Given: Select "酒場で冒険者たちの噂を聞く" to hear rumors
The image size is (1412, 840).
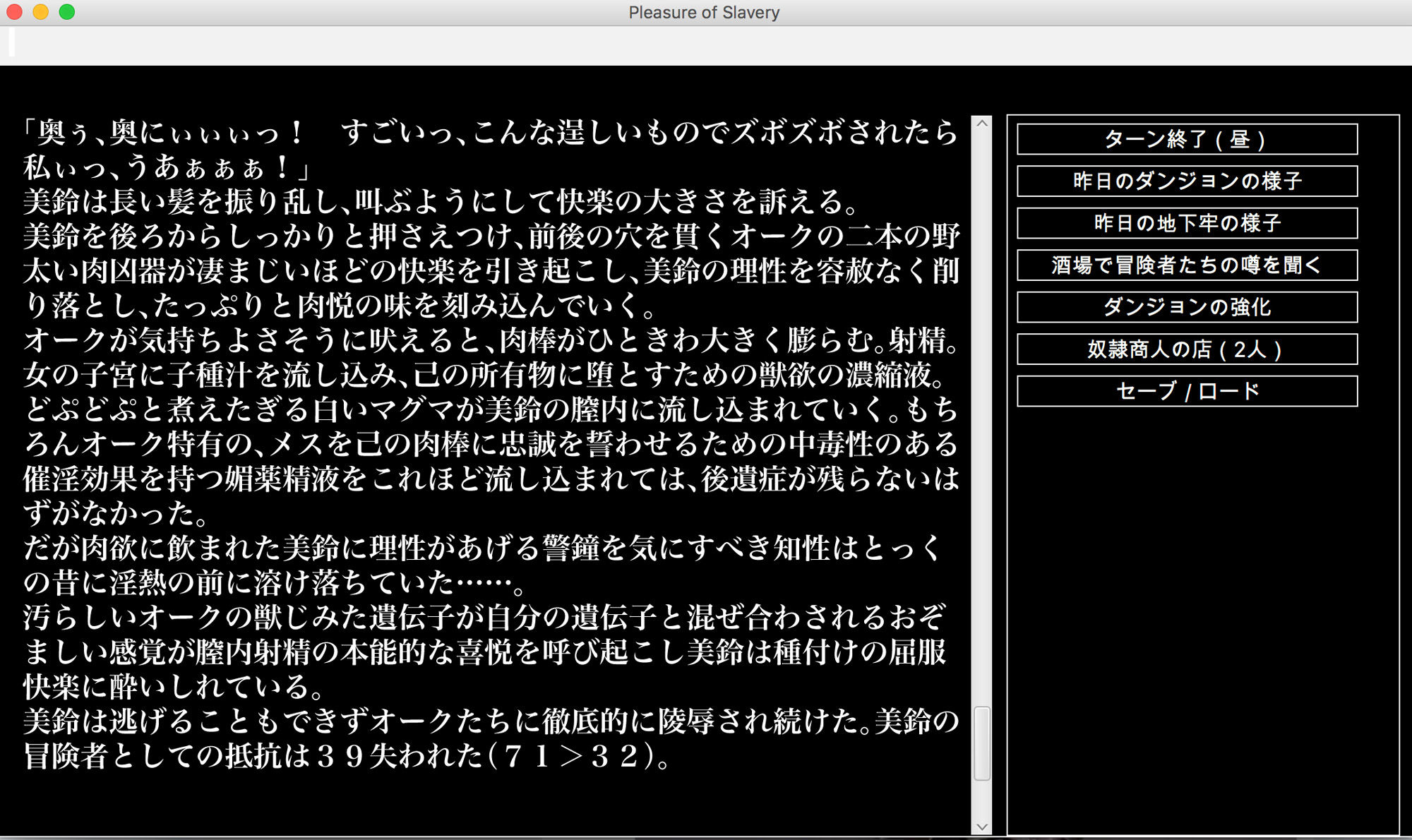Looking at the screenshot, I should click(x=1186, y=265).
